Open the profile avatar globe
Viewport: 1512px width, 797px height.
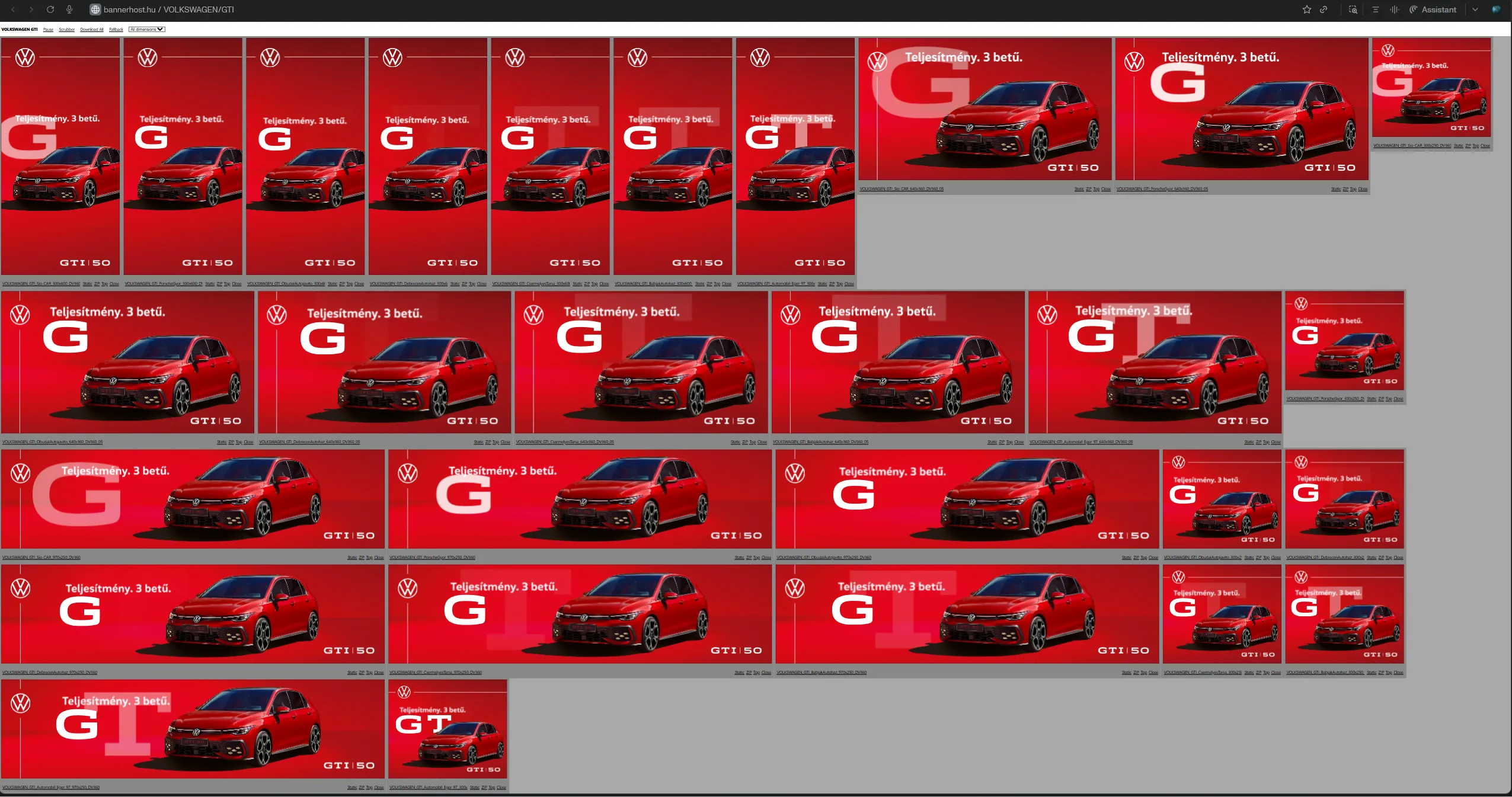point(1496,9)
